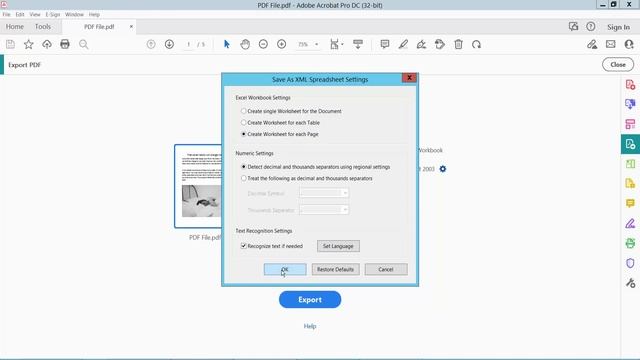Open the File menu
The height and width of the screenshot is (360, 640).
pyautogui.click(x=7, y=14)
